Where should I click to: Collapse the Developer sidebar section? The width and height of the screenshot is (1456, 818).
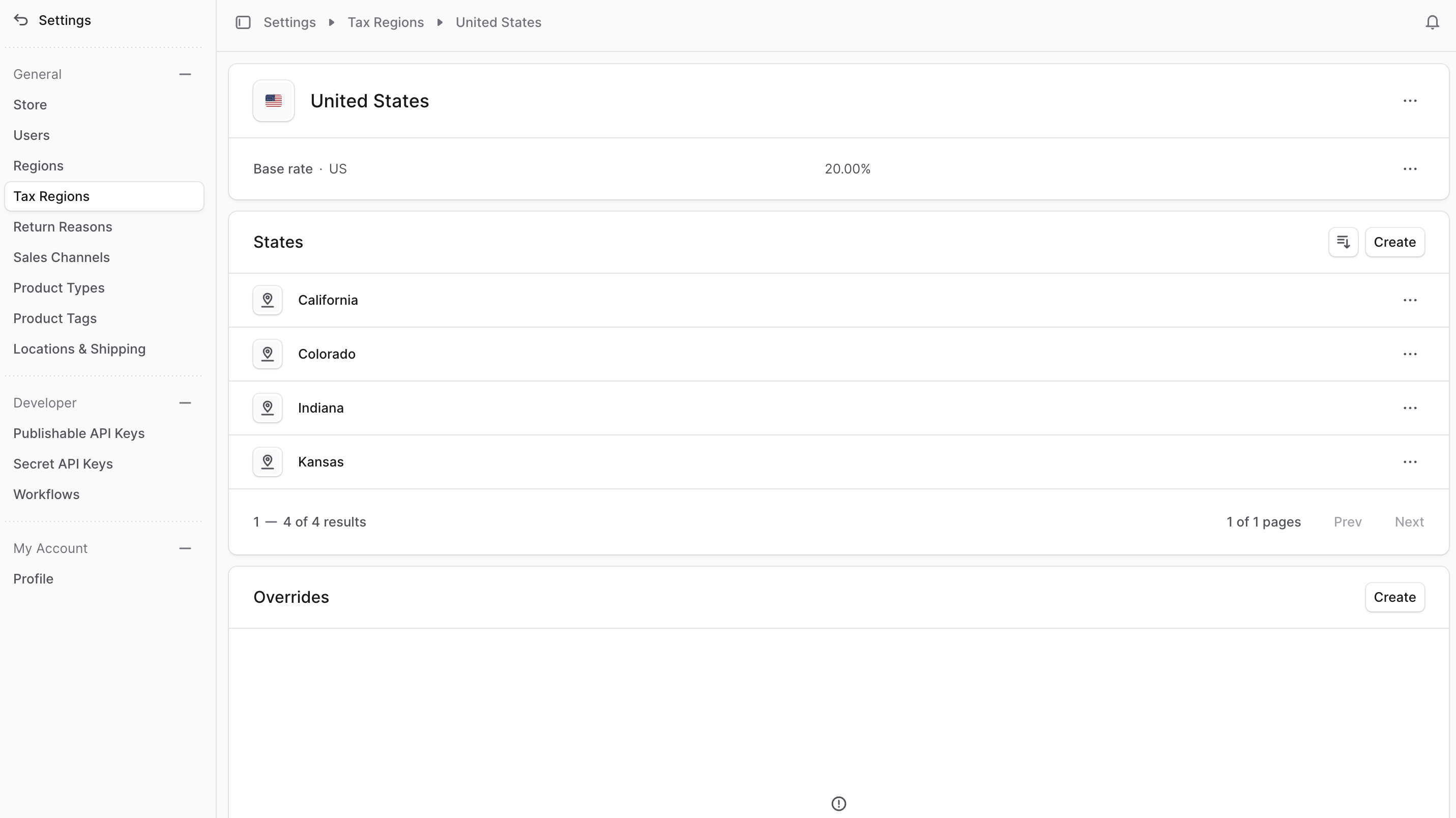coord(185,403)
